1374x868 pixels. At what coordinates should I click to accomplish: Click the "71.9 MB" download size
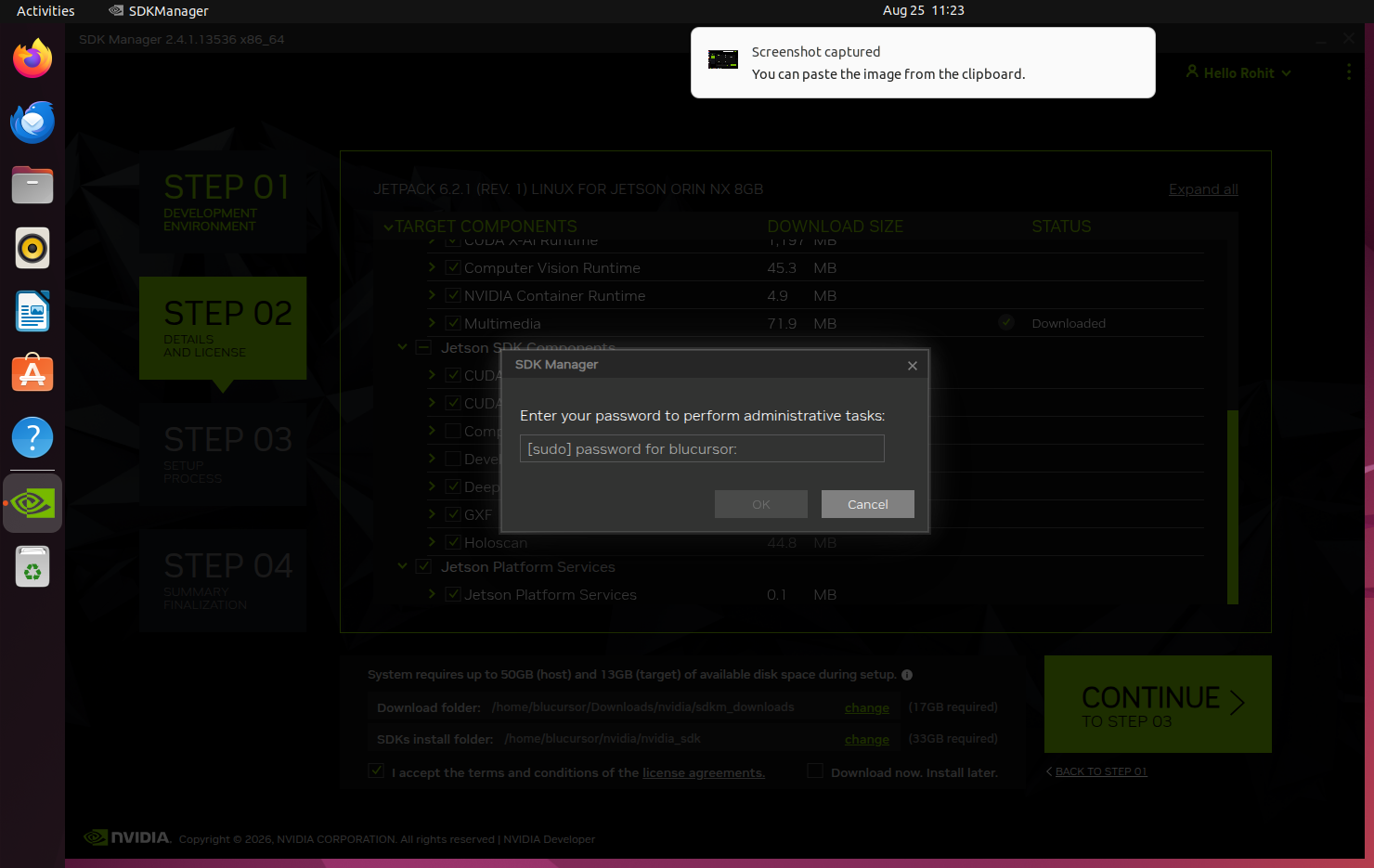click(x=802, y=323)
